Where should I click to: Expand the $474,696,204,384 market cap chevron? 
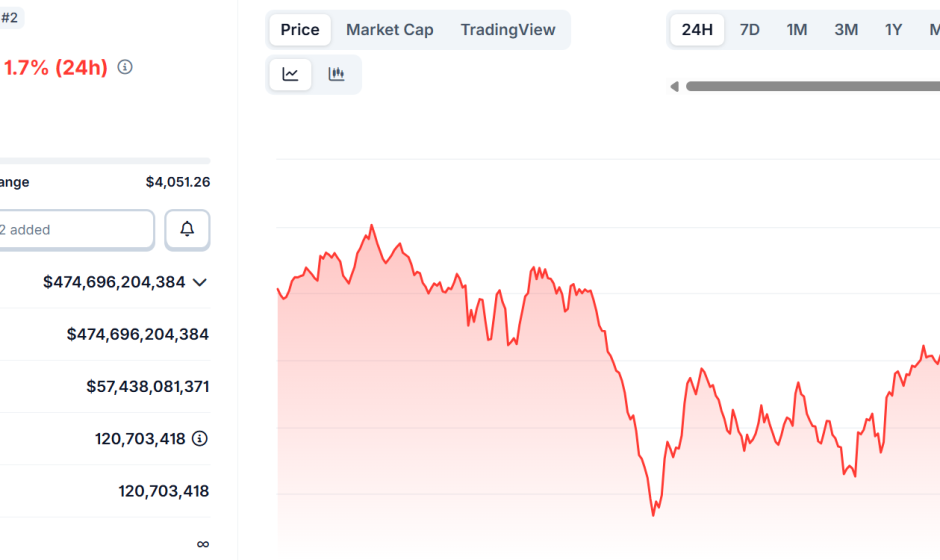[x=200, y=282]
